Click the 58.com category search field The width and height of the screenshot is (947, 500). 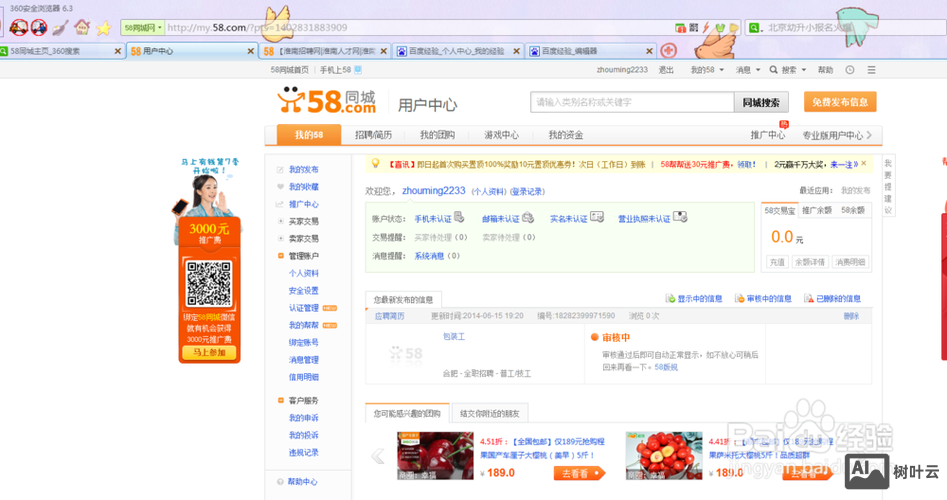pos(632,103)
